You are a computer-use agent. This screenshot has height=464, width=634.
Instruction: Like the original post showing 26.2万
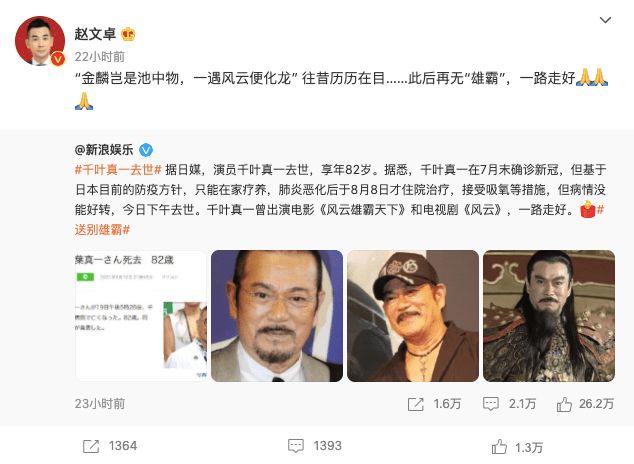[x=564, y=404]
